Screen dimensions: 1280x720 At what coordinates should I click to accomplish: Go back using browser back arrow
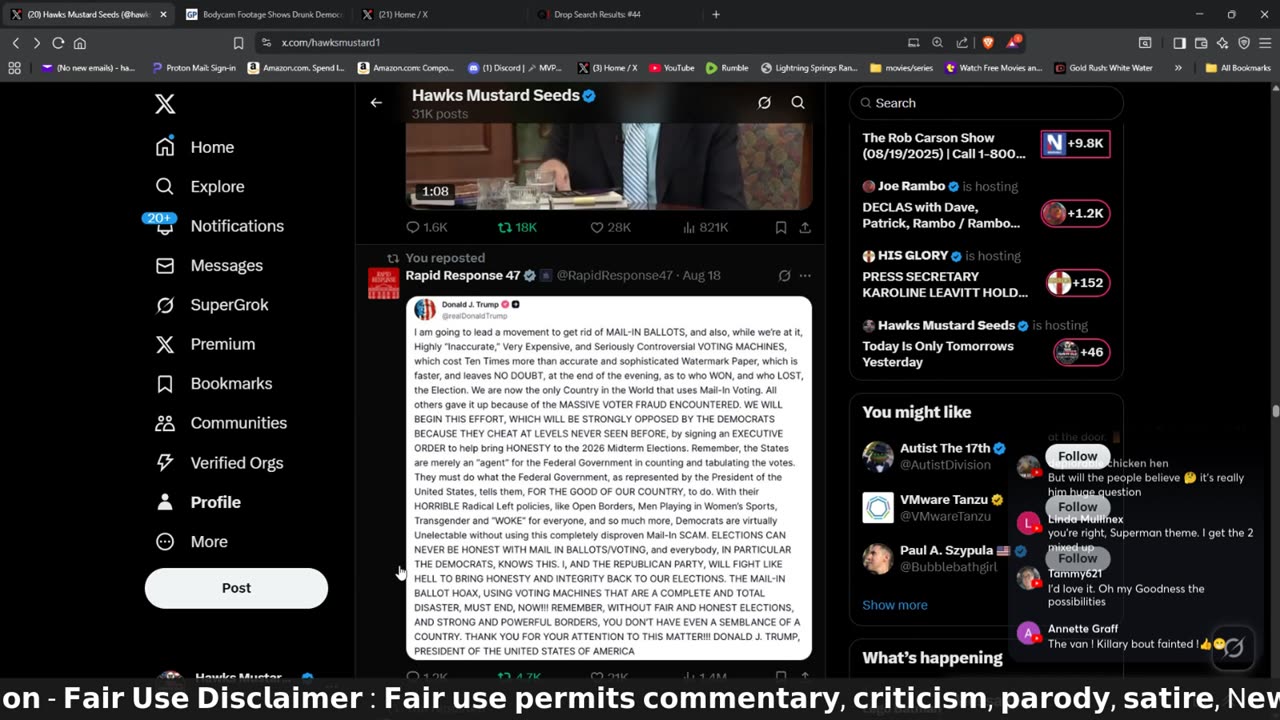[x=15, y=43]
